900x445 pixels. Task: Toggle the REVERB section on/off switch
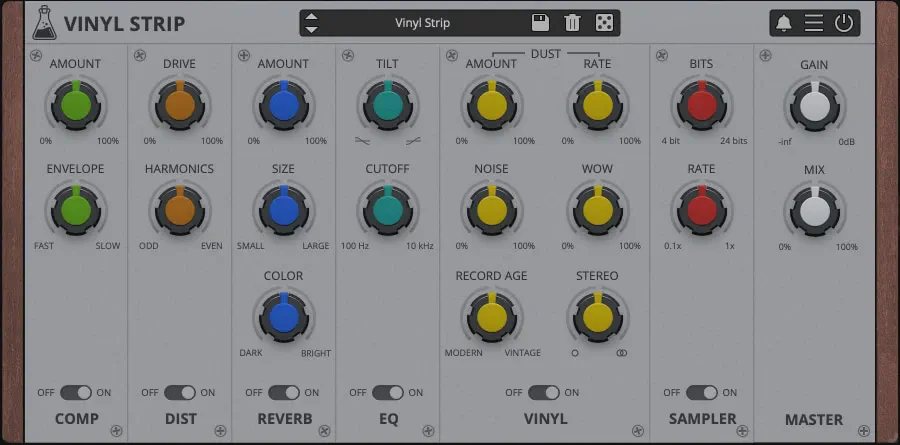tap(283, 393)
